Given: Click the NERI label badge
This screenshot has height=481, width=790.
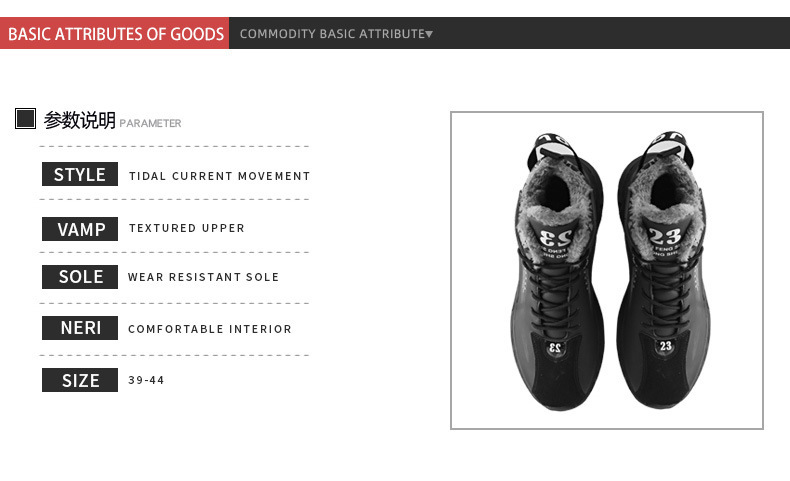Looking at the screenshot, I should (80, 328).
